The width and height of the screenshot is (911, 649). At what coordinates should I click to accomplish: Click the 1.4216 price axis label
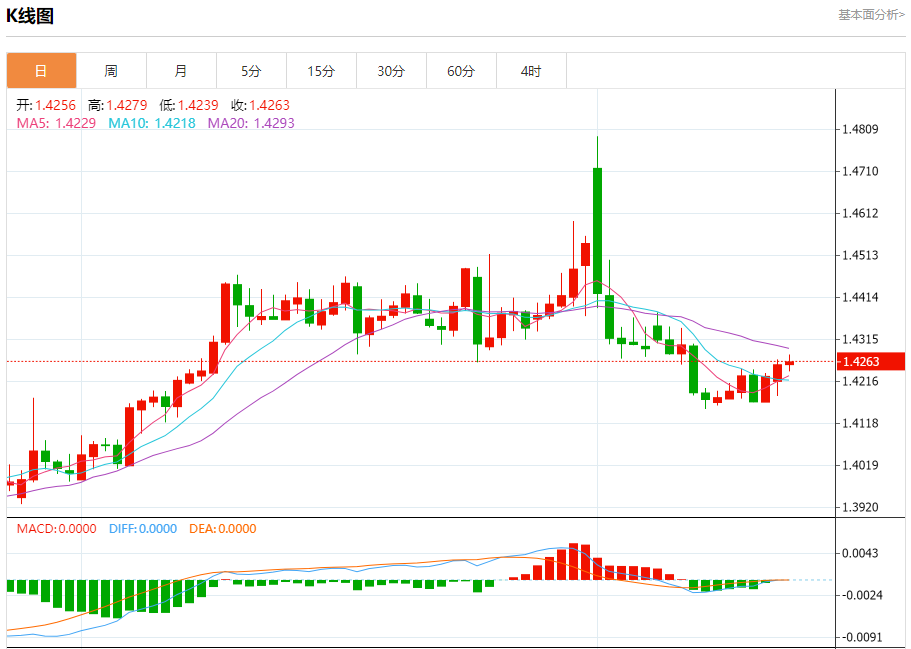point(860,381)
